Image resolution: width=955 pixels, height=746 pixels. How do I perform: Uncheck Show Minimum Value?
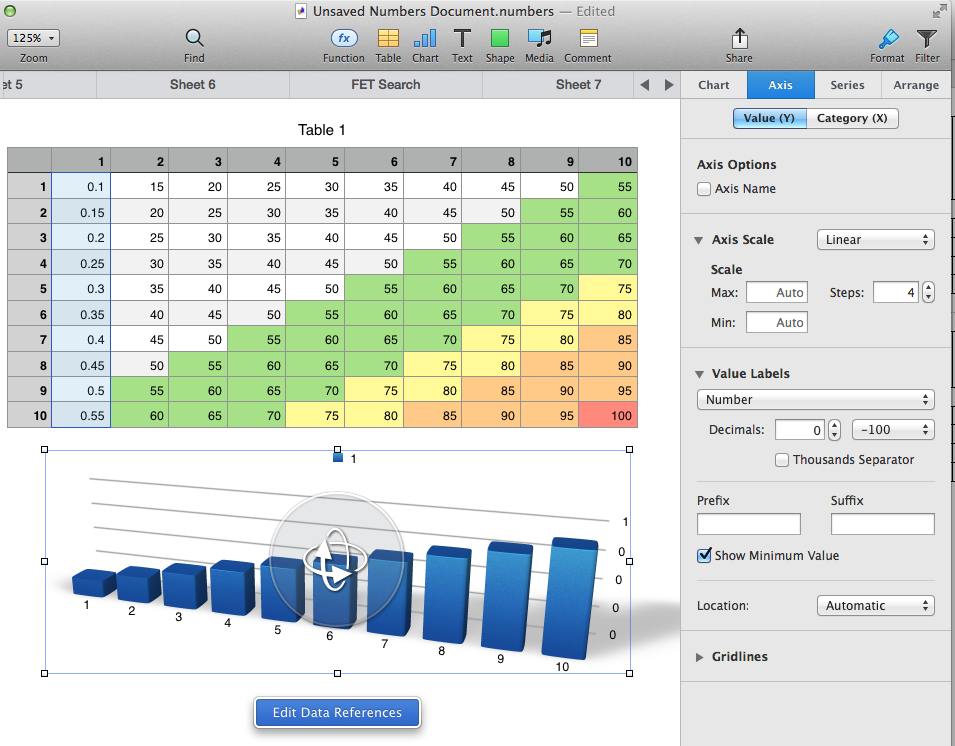pos(705,556)
